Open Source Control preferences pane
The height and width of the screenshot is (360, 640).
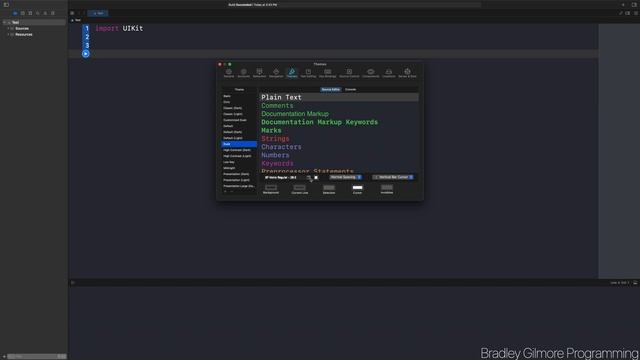click(349, 73)
